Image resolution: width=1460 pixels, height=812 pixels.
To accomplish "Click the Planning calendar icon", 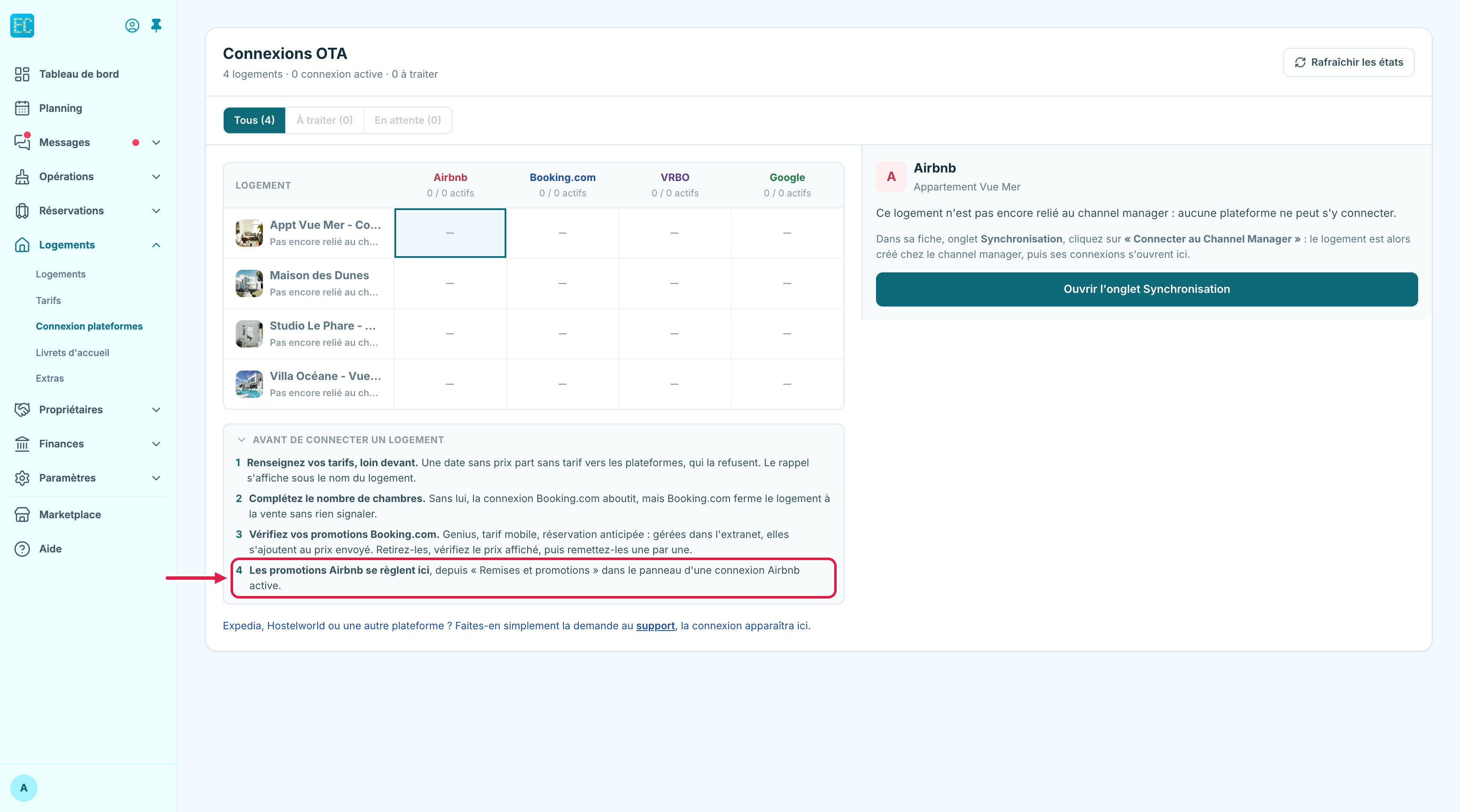I will (x=22, y=108).
